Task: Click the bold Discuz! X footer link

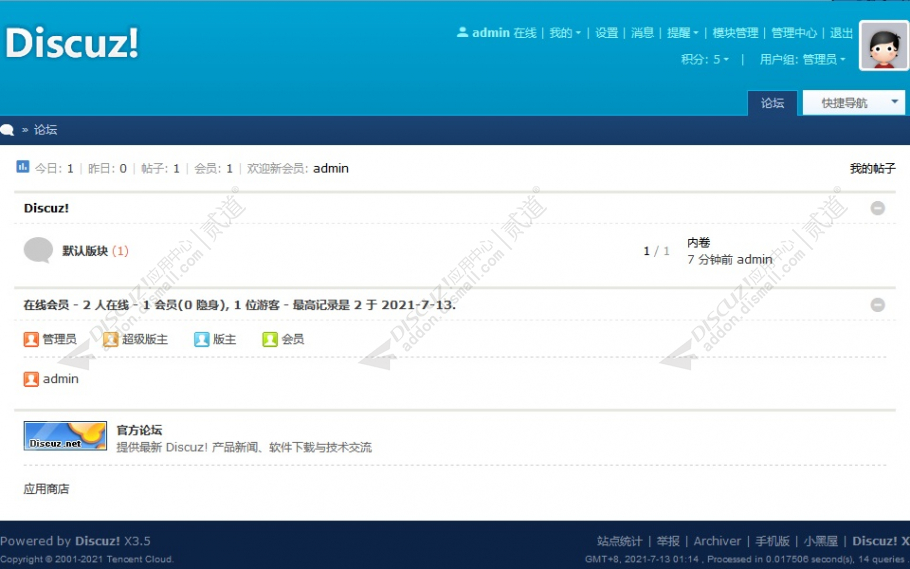Action: pos(880,541)
